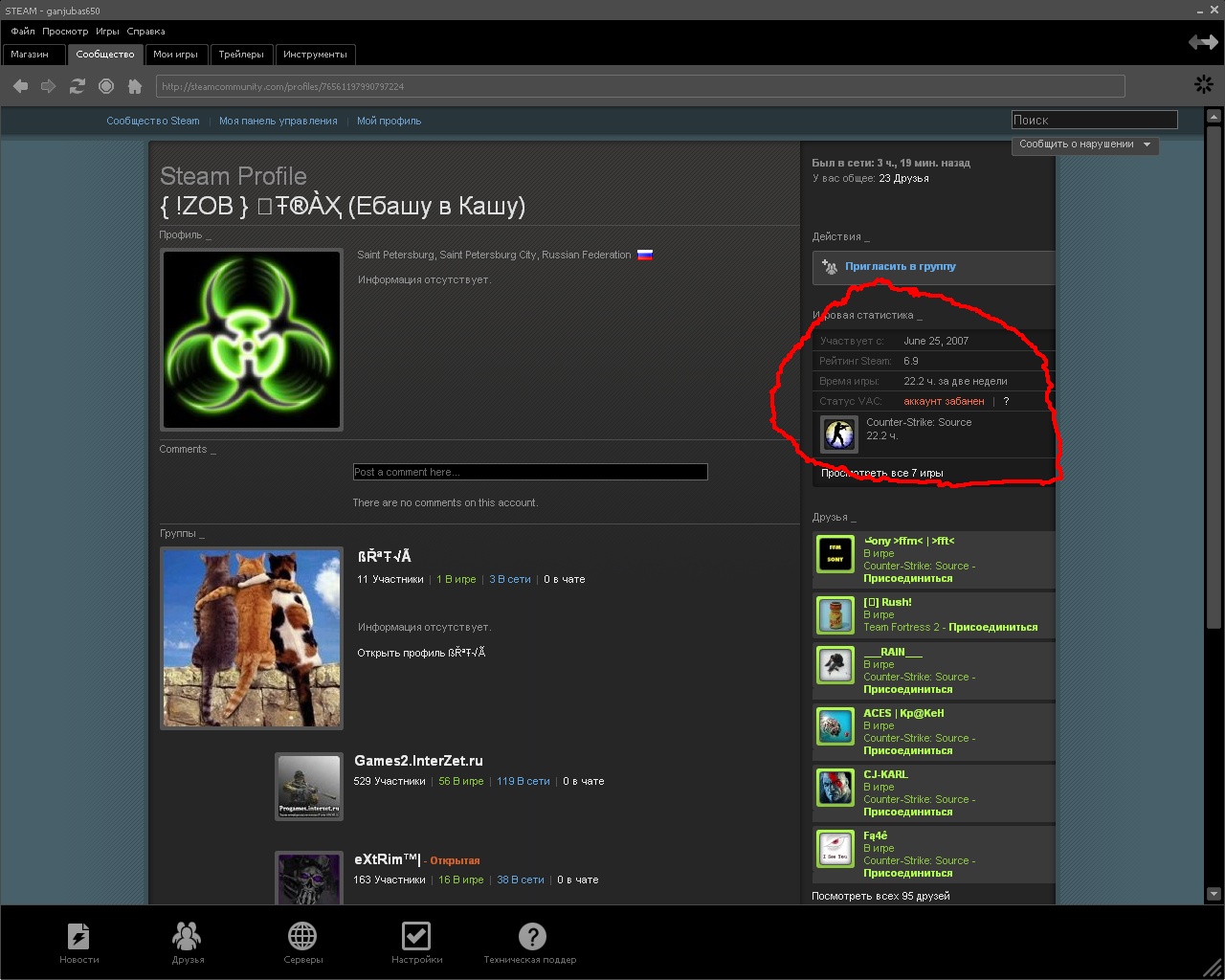The height and width of the screenshot is (980, 1225).
Task: Open the avatar of friend CJ-KARL
Action: coord(835,788)
